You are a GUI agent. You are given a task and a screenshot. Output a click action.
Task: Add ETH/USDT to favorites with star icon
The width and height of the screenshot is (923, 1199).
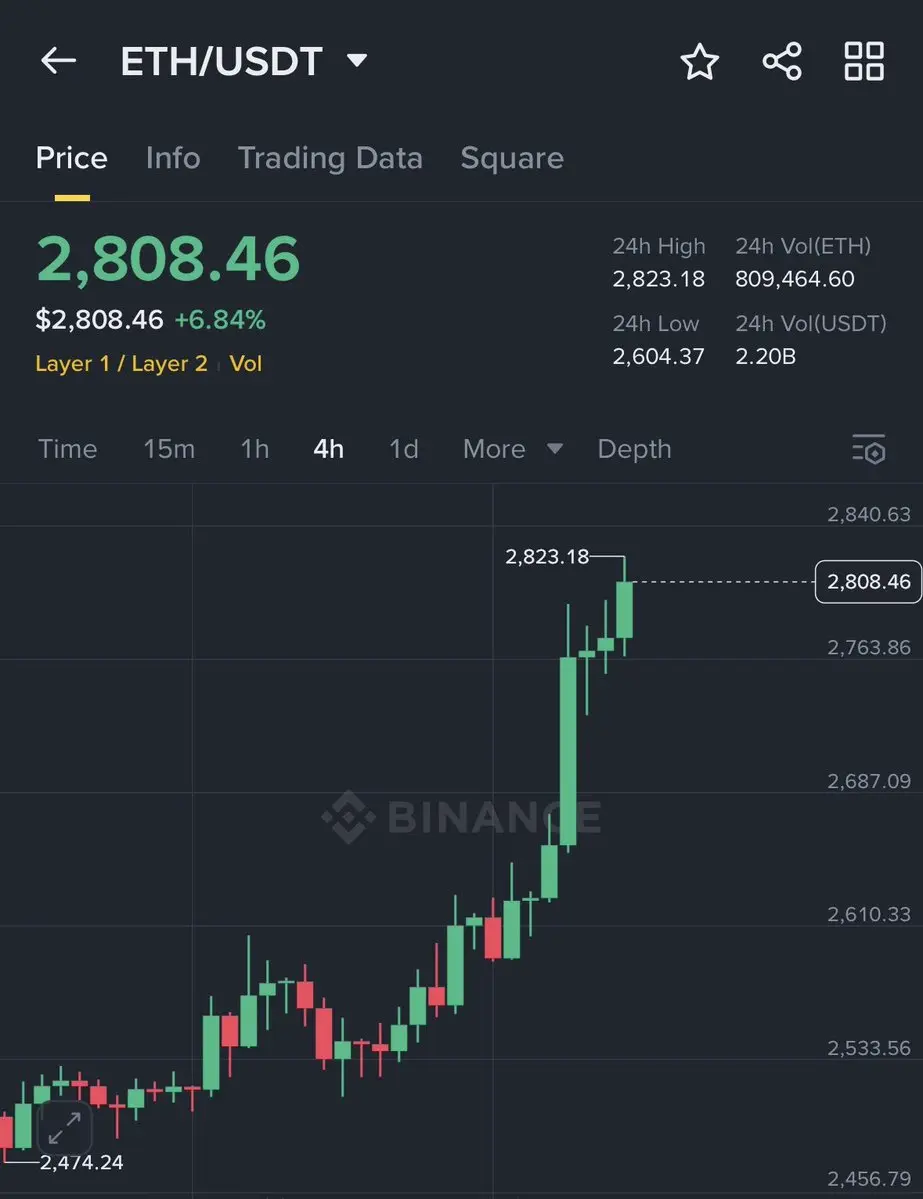[699, 61]
